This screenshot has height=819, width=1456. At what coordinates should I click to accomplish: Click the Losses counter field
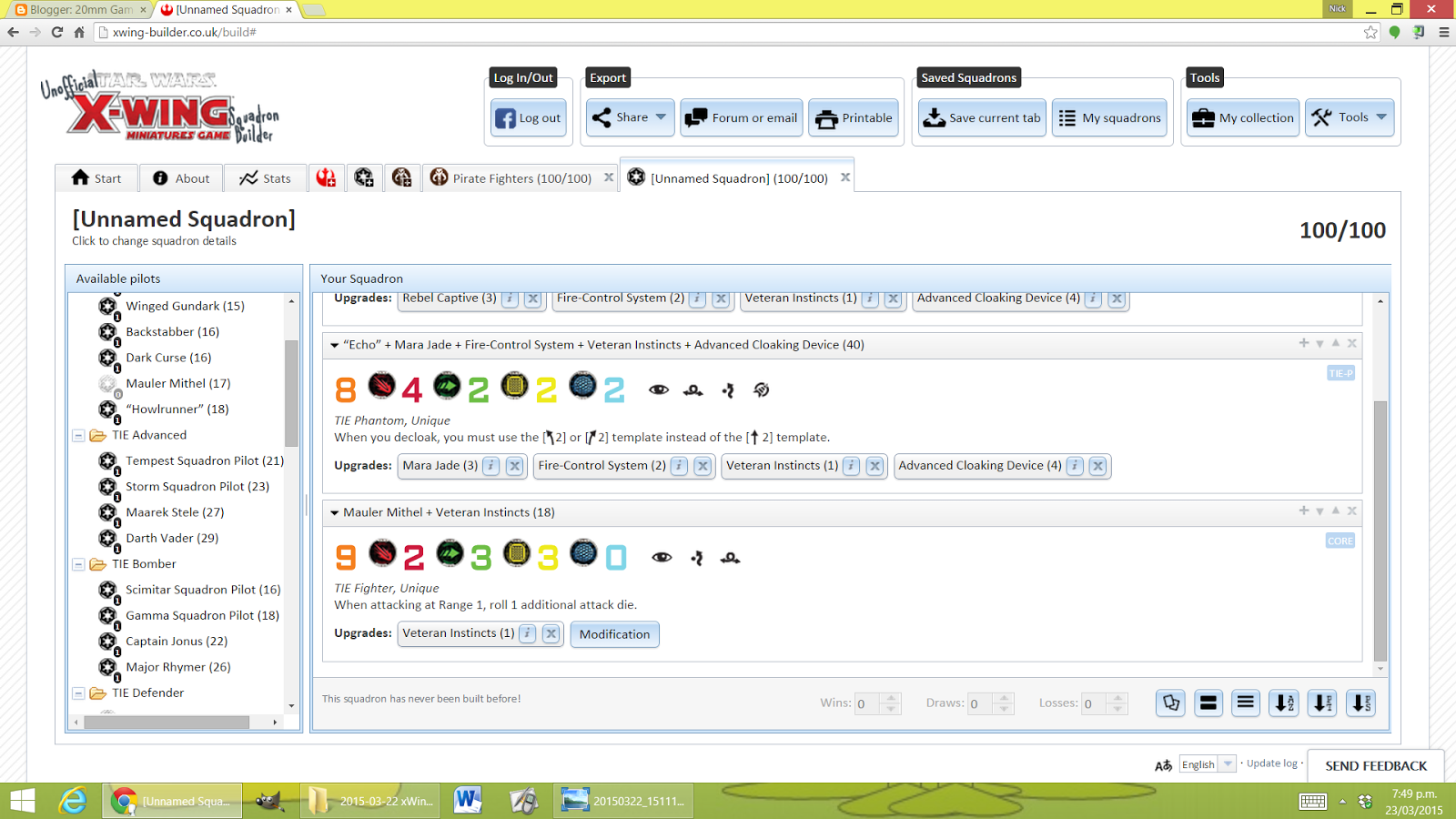1094,703
